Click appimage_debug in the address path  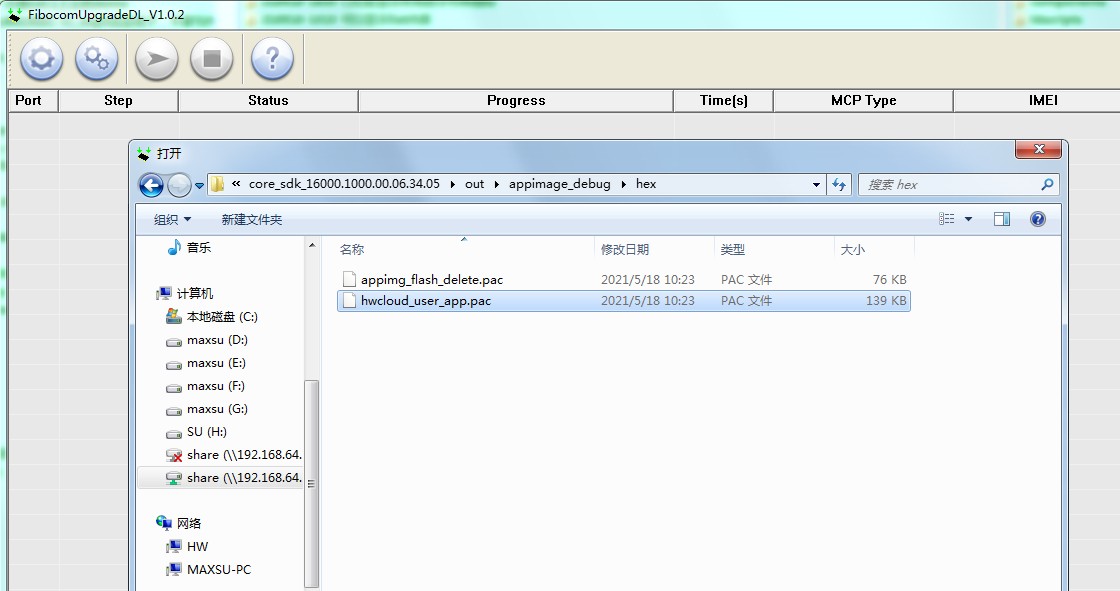coord(559,184)
